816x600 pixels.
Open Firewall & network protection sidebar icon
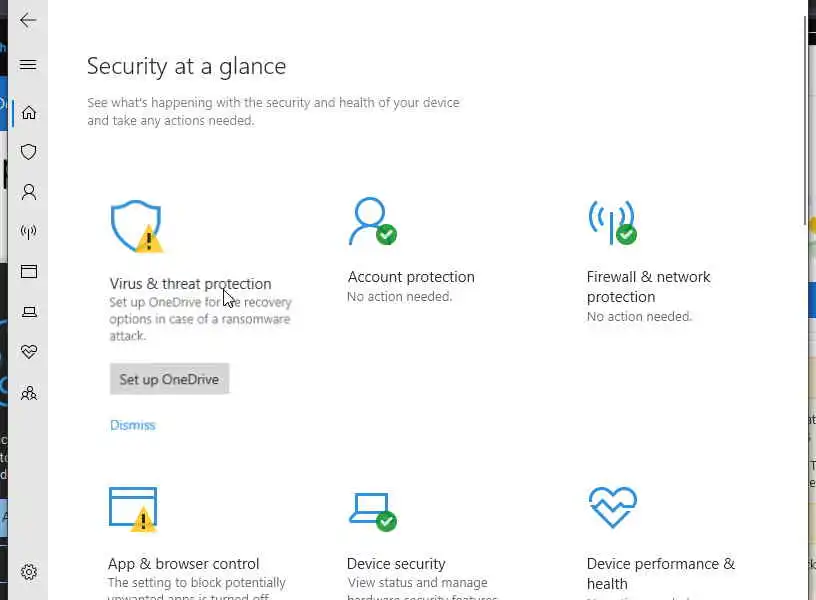[x=29, y=232]
